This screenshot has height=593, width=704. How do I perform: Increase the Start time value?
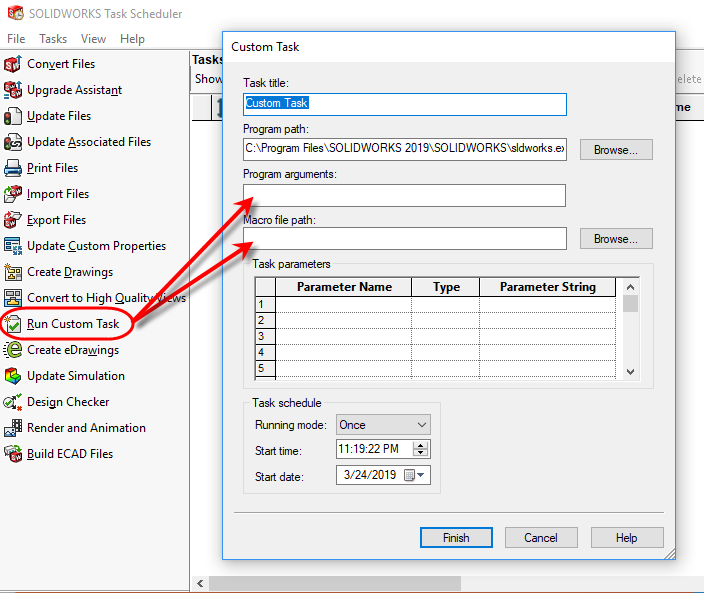click(x=421, y=445)
